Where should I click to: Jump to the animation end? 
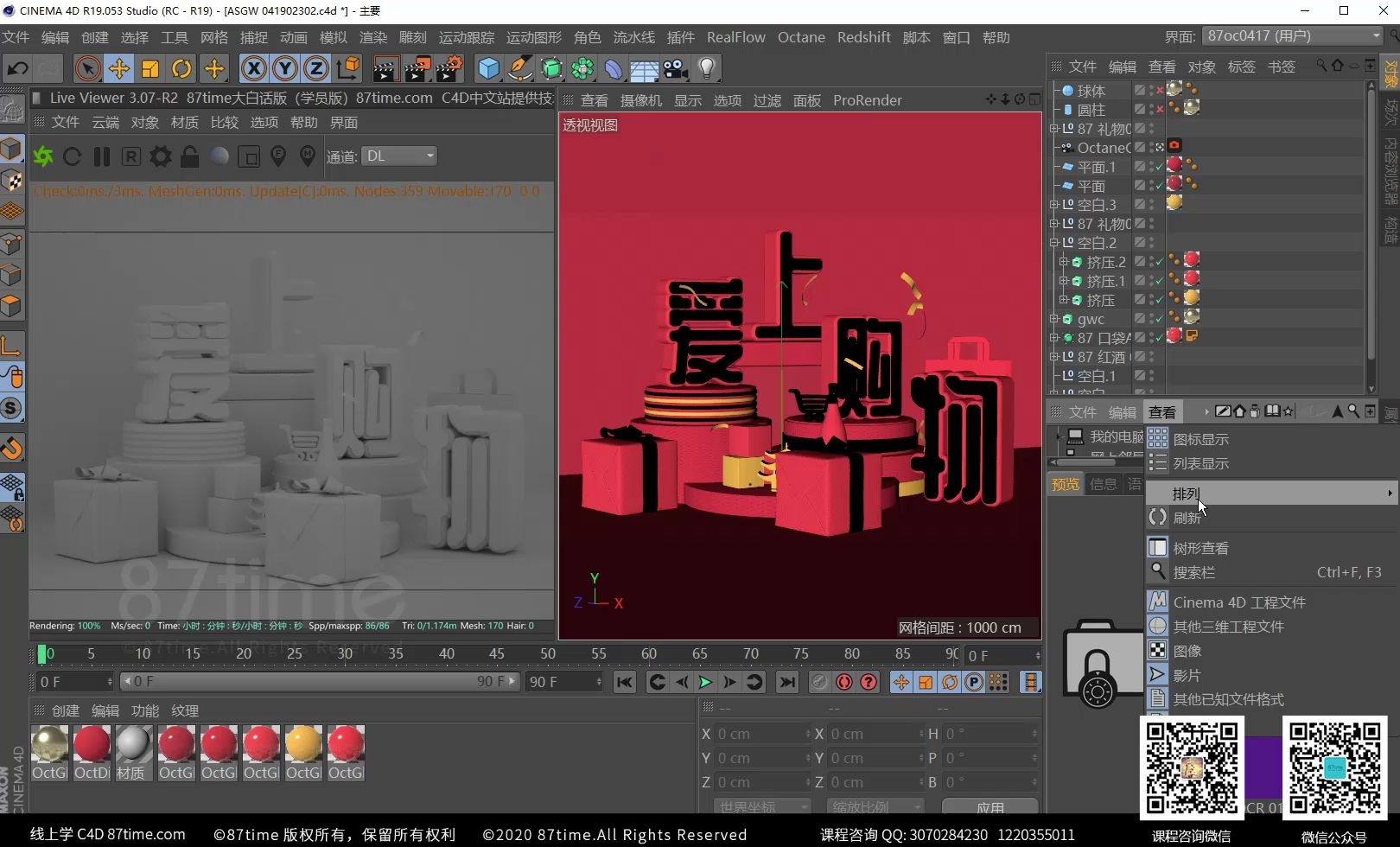[787, 682]
